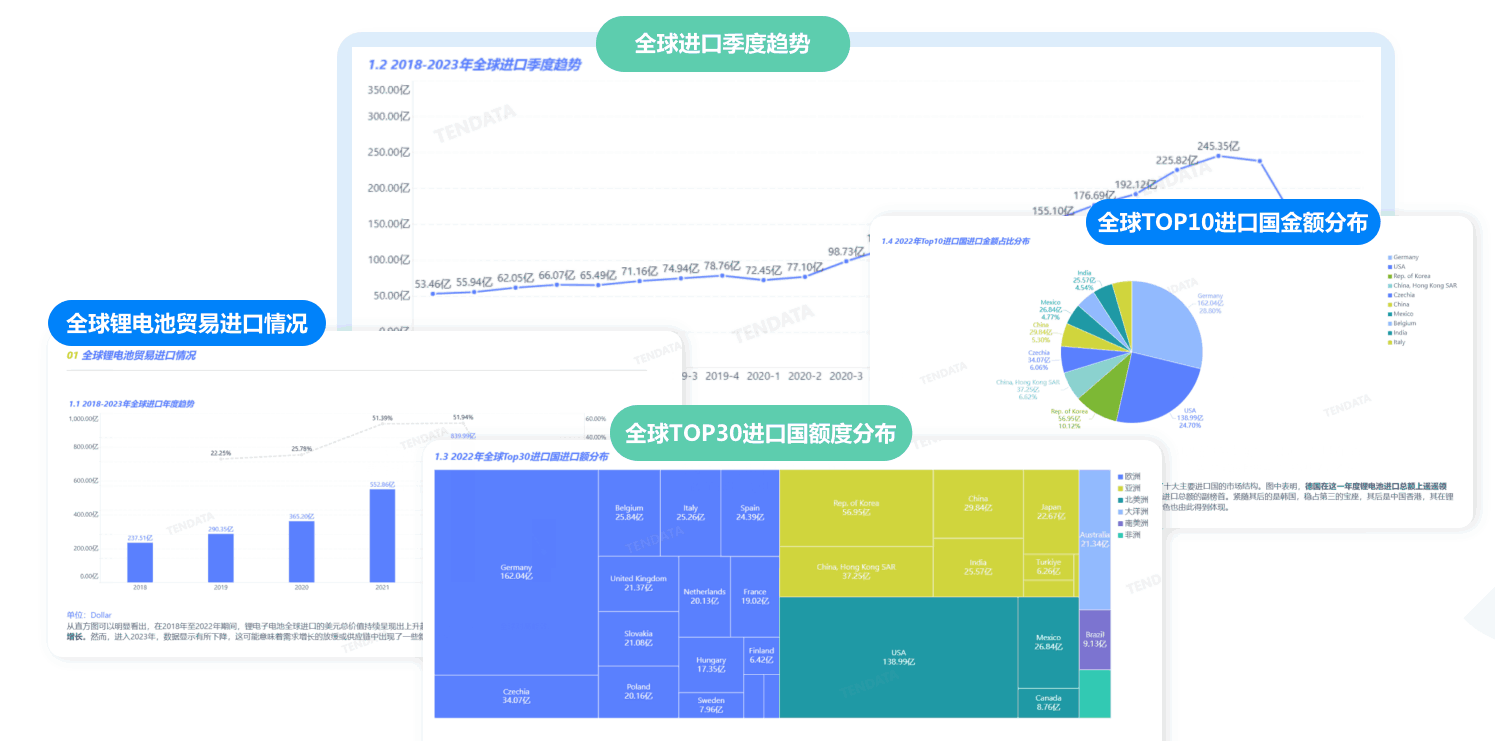This screenshot has width=1495, height=741.
Task: Switch to the 全球进口季度趋势 section header
Action: click(x=722, y=43)
